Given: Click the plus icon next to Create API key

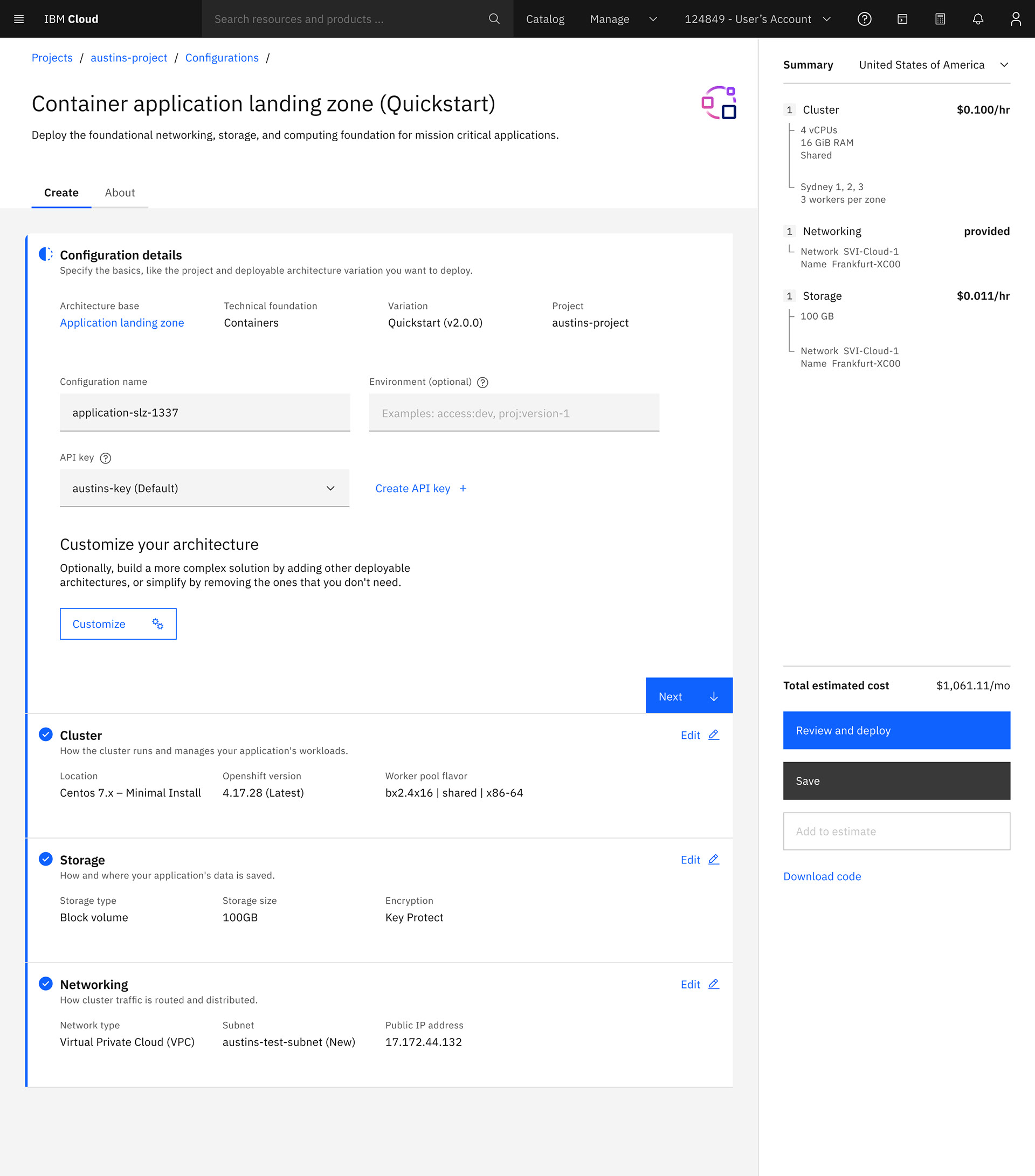Looking at the screenshot, I should pos(463,488).
